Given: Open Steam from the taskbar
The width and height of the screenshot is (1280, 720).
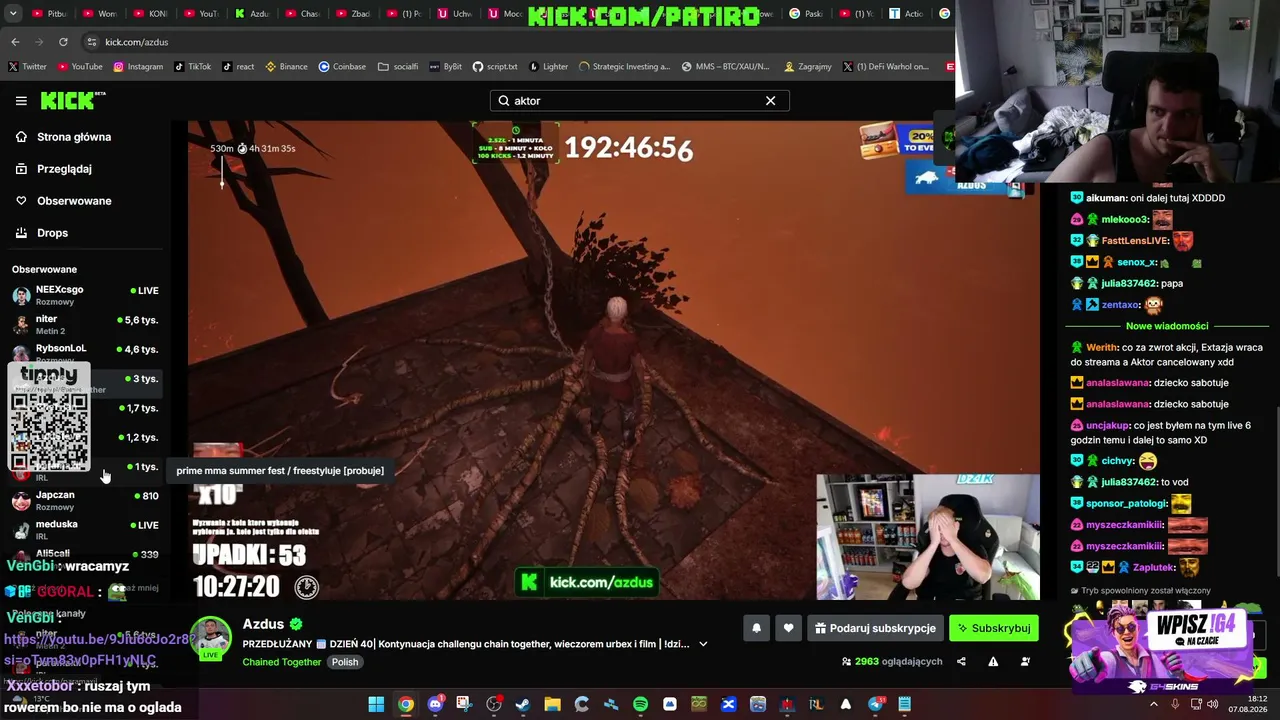Looking at the screenshot, I should point(522,705).
